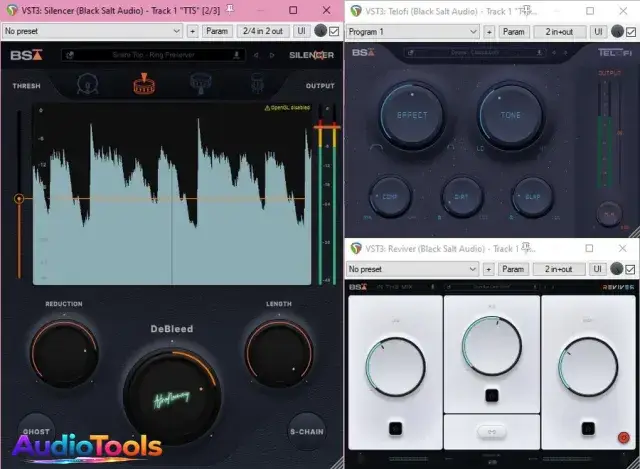Click the UI button in Reviver window
The height and width of the screenshot is (469, 640).
(597, 269)
